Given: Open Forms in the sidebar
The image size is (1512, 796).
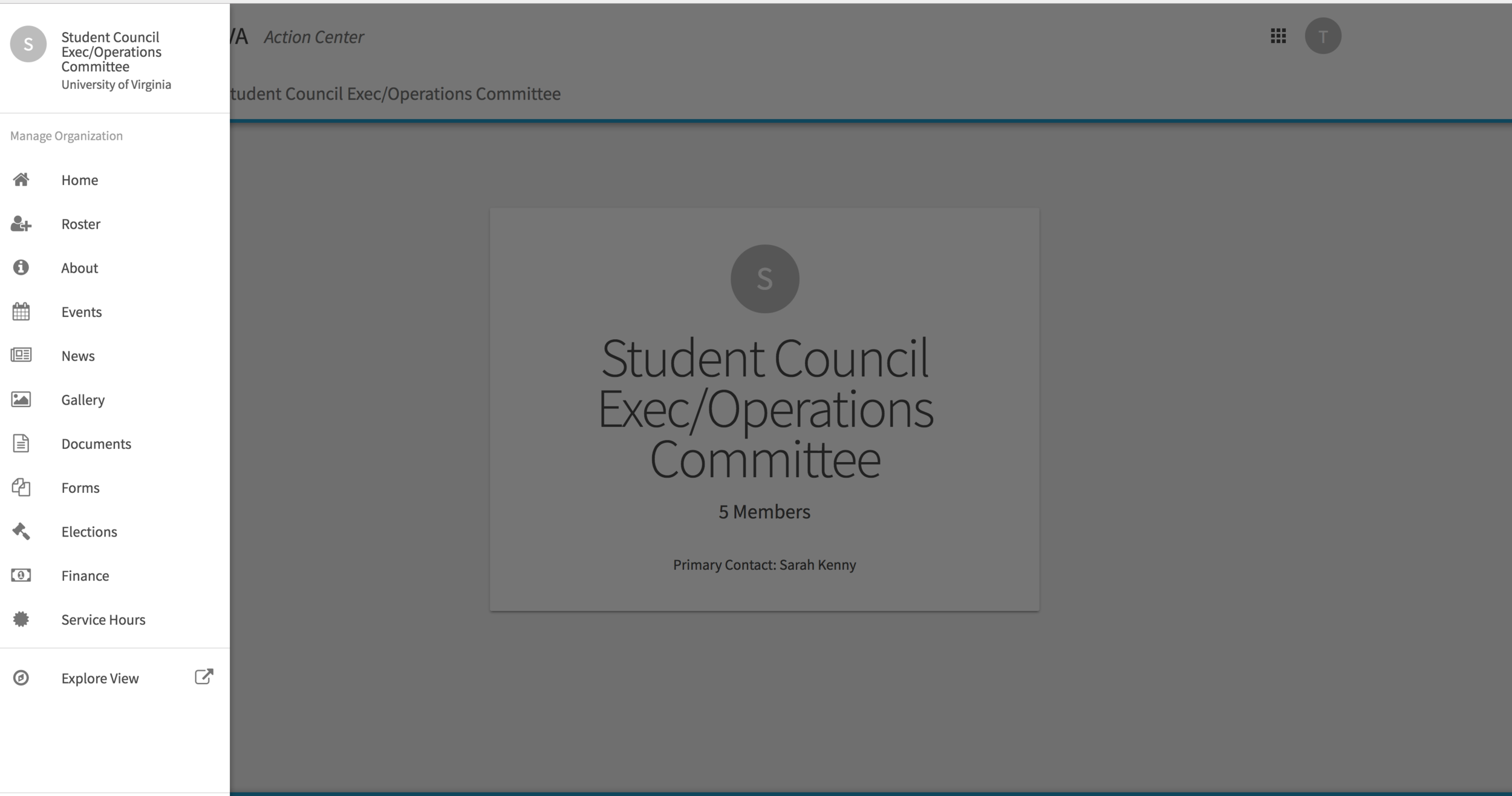Looking at the screenshot, I should [115, 488].
